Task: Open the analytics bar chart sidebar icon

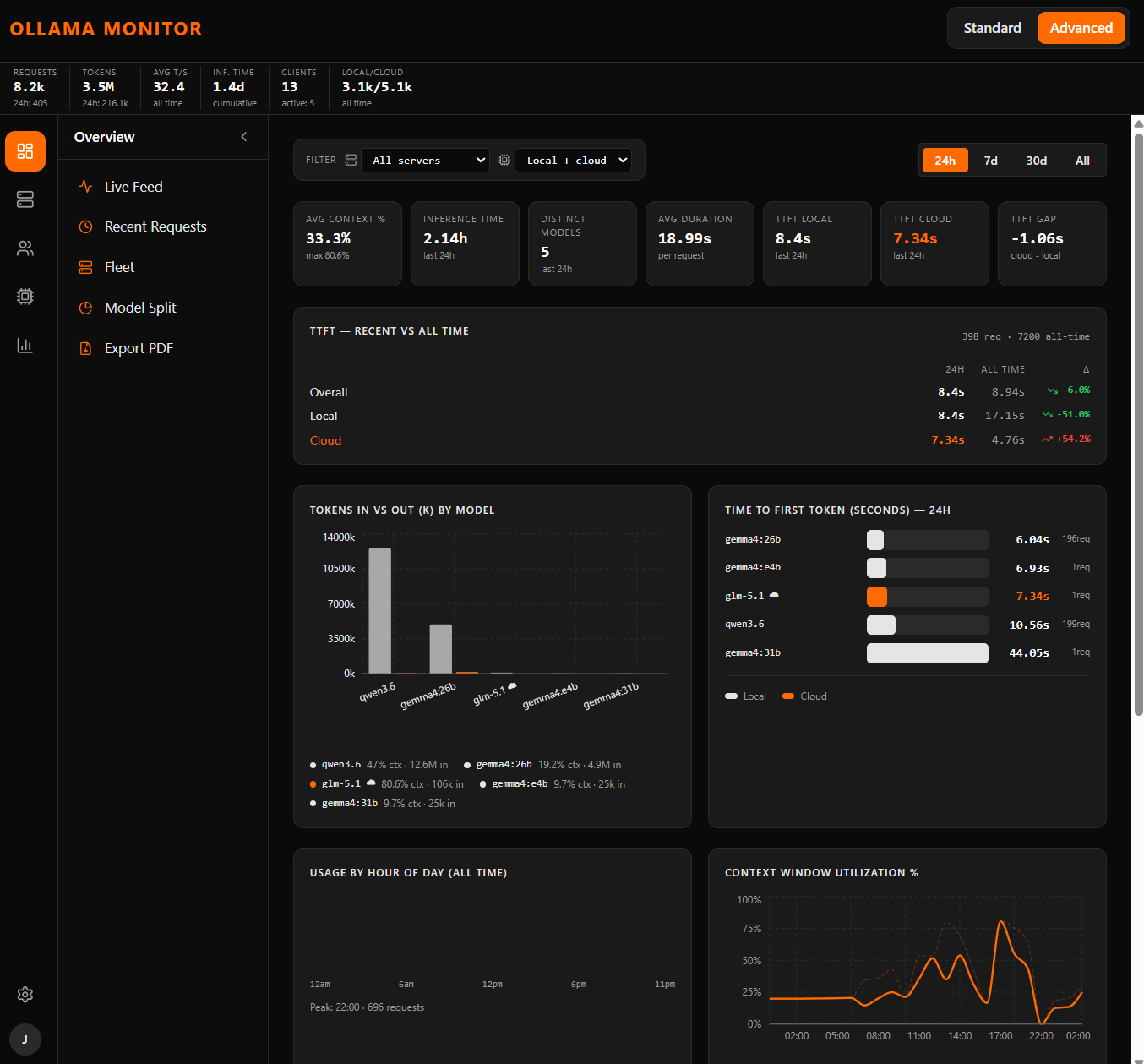Action: [25, 346]
